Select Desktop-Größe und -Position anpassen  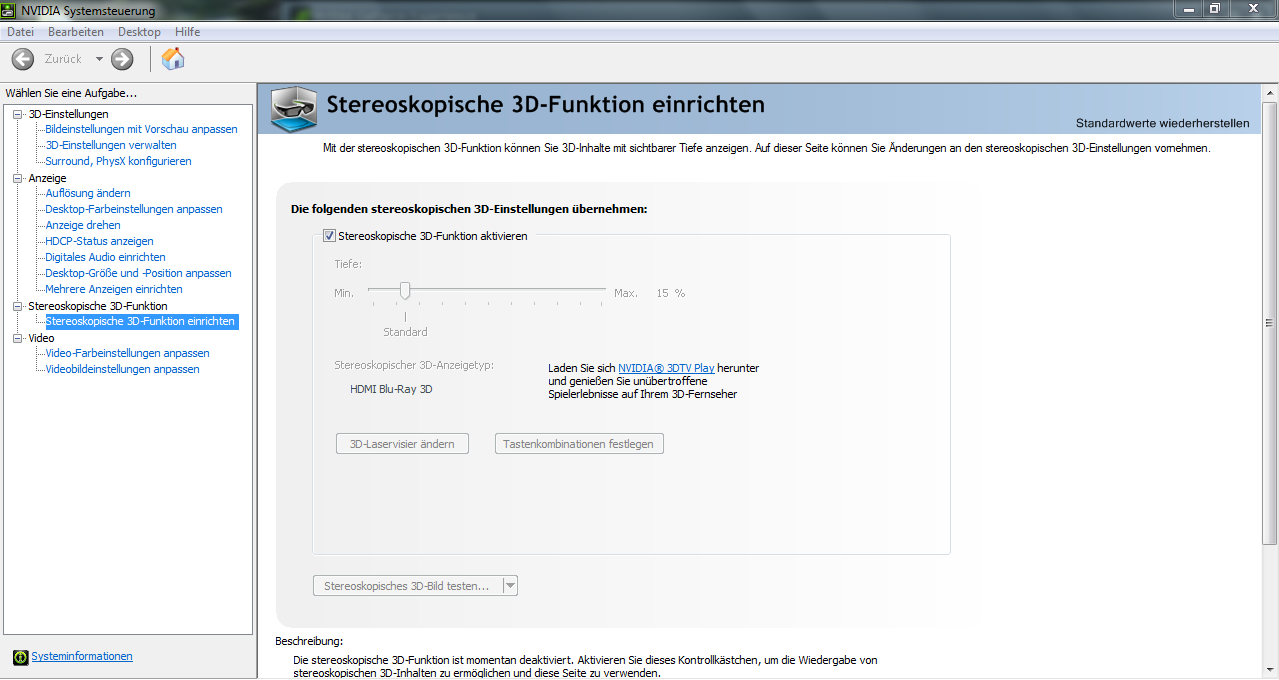(138, 273)
